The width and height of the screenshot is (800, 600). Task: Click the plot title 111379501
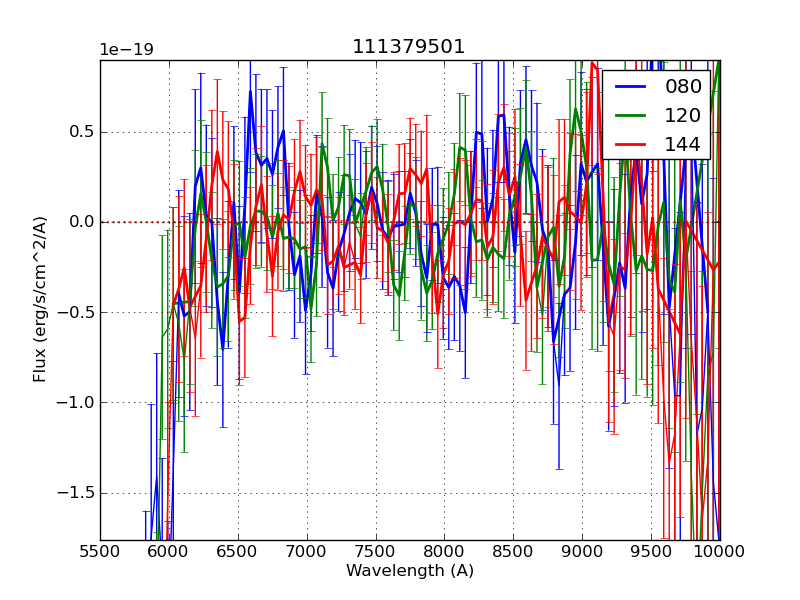pyautogui.click(x=409, y=47)
